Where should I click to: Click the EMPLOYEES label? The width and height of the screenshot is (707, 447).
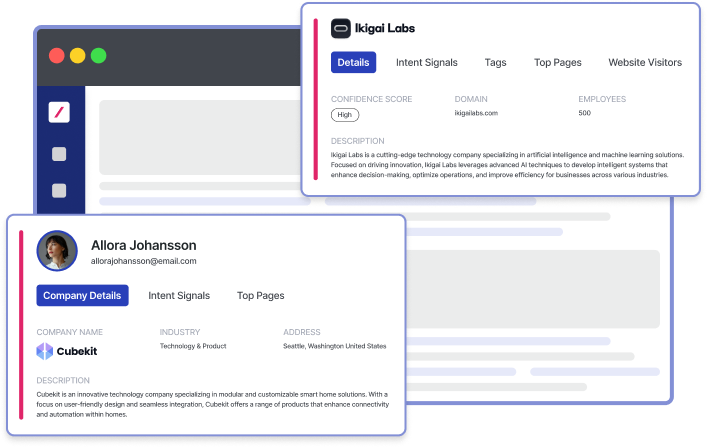click(602, 99)
